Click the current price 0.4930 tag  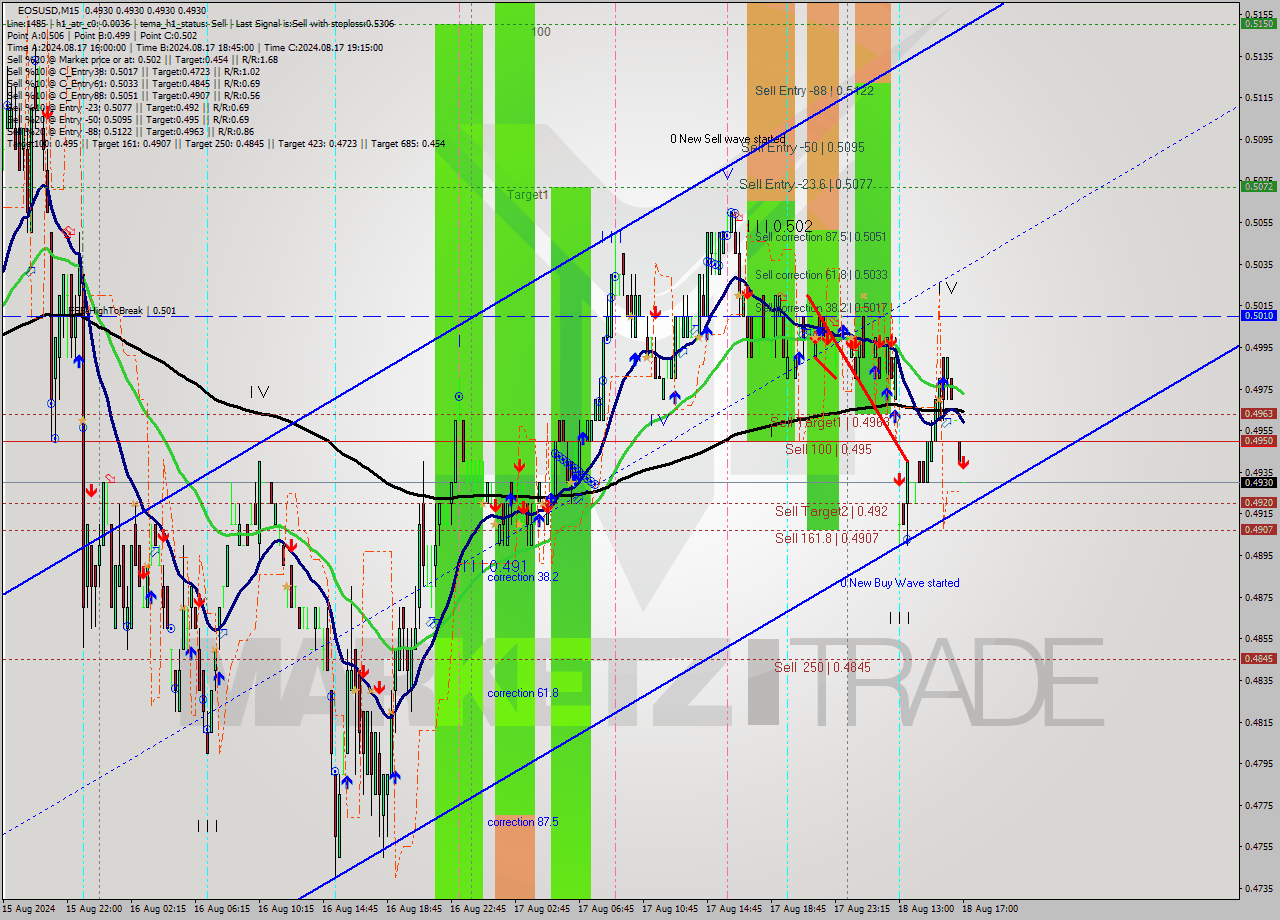[1258, 482]
